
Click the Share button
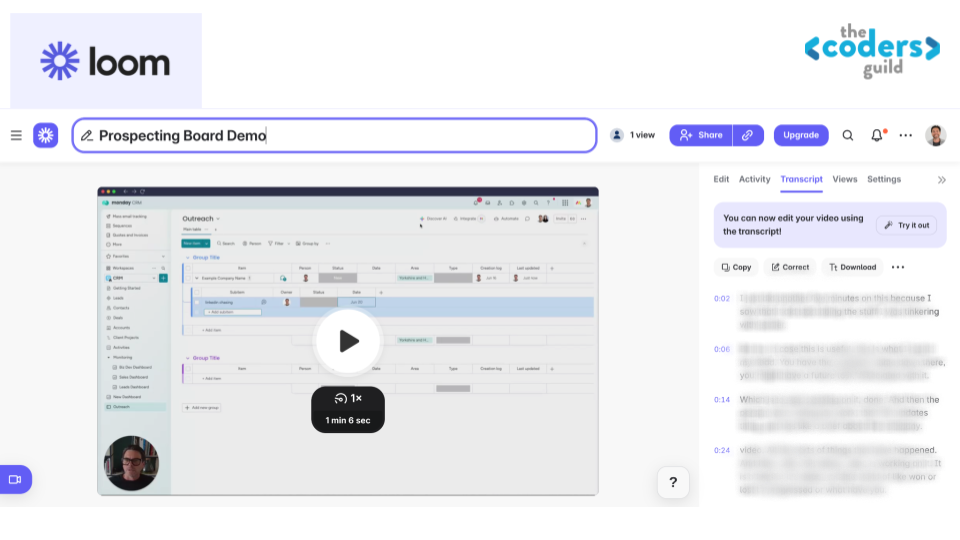point(700,135)
